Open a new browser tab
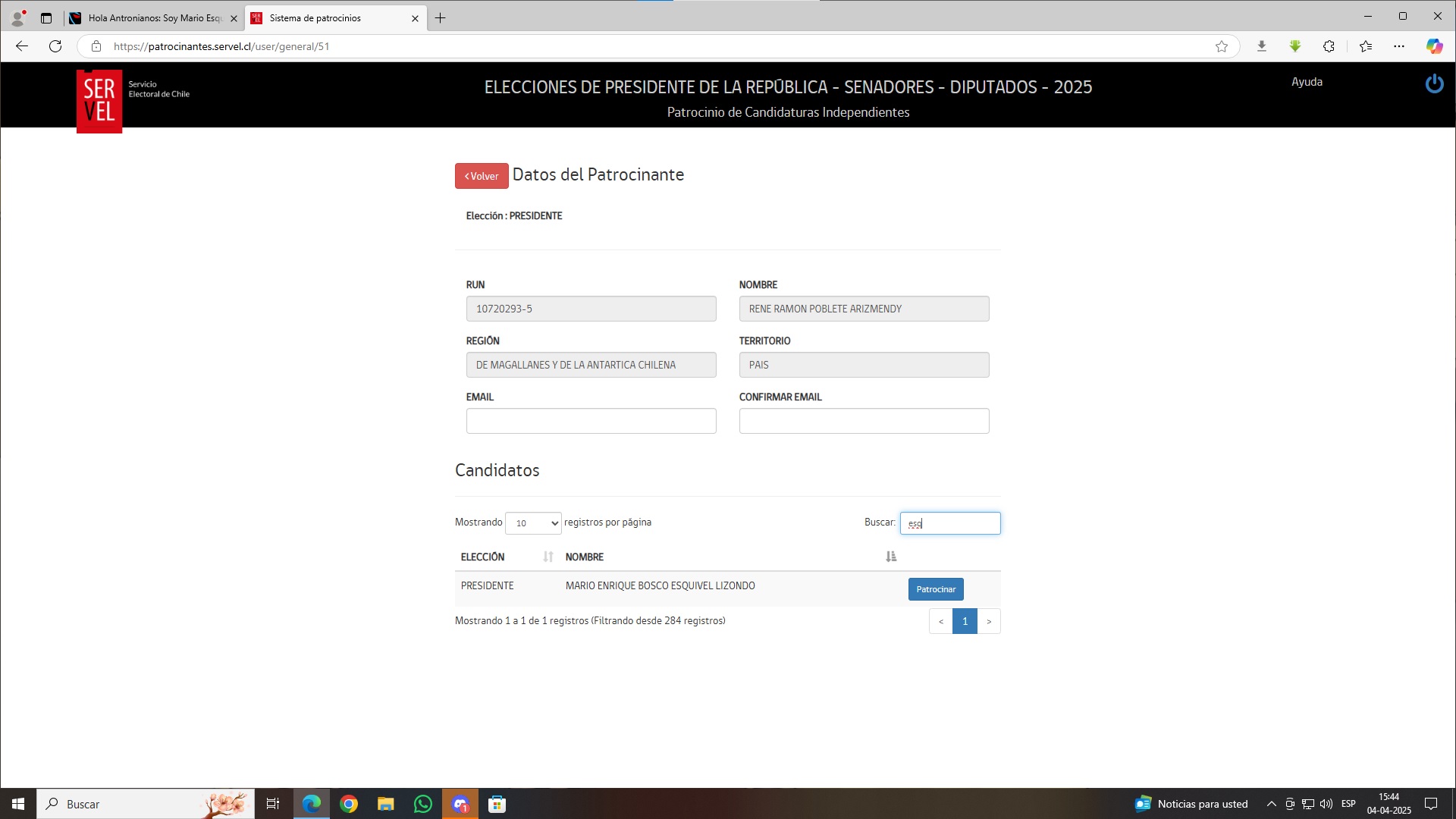1456x819 pixels. click(440, 18)
